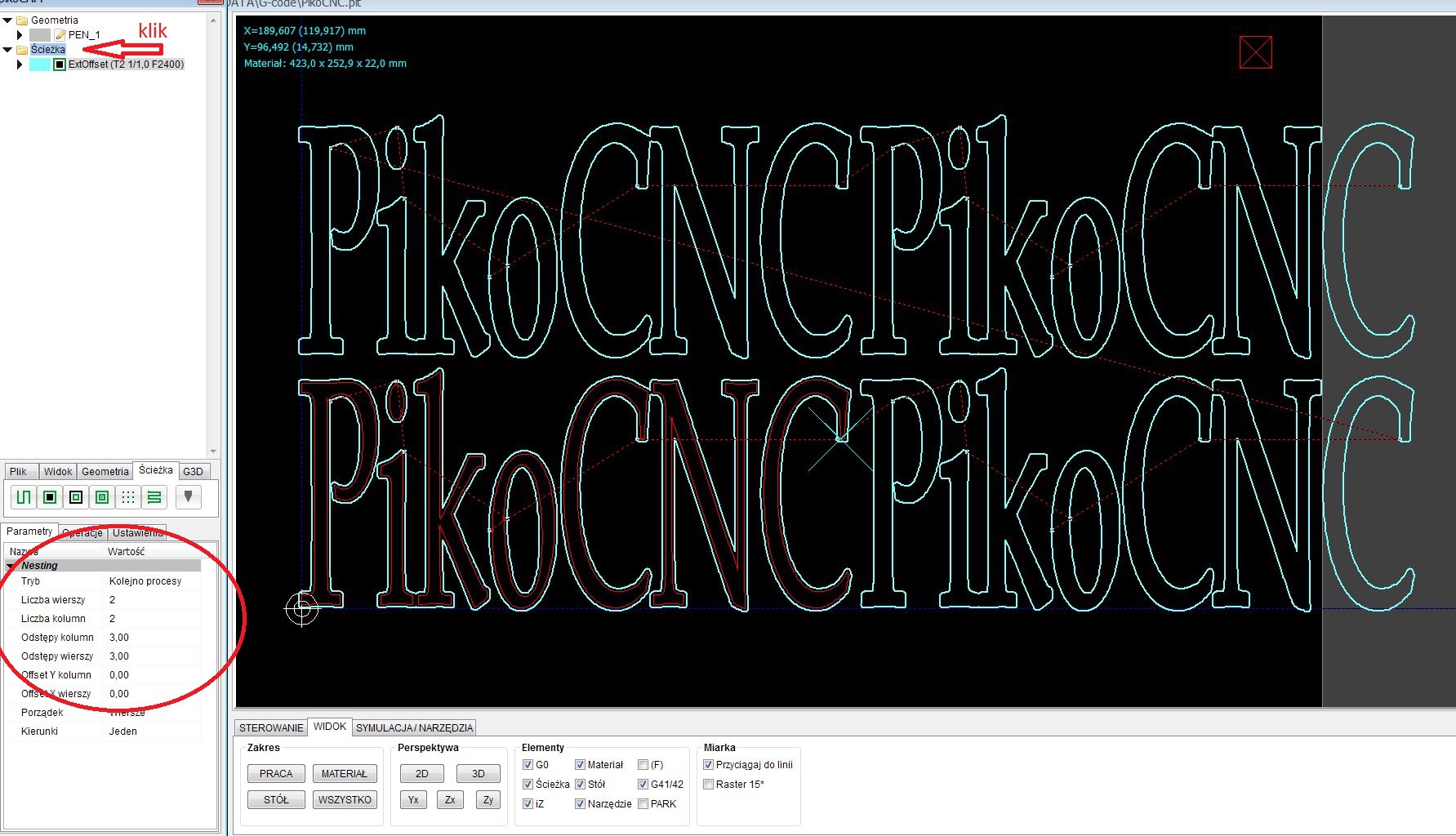Click the ExtOffset operation icon in the tree

coord(60,64)
